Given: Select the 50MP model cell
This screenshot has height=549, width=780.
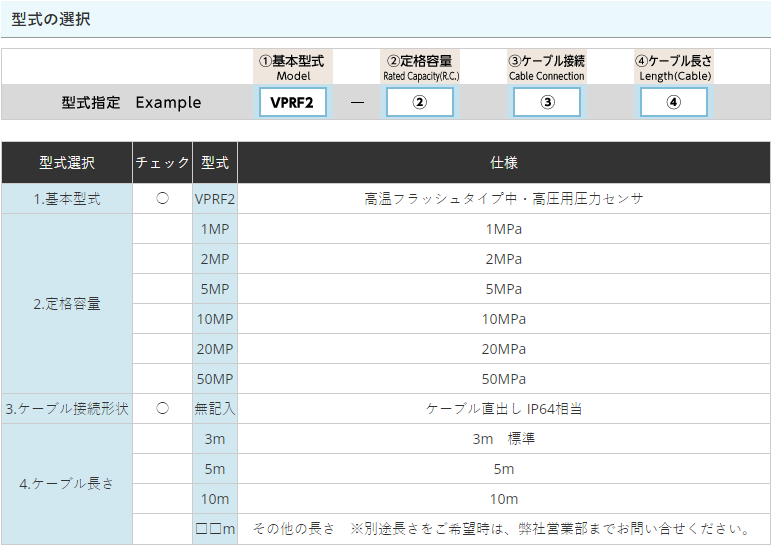Looking at the screenshot, I should click(x=215, y=379).
